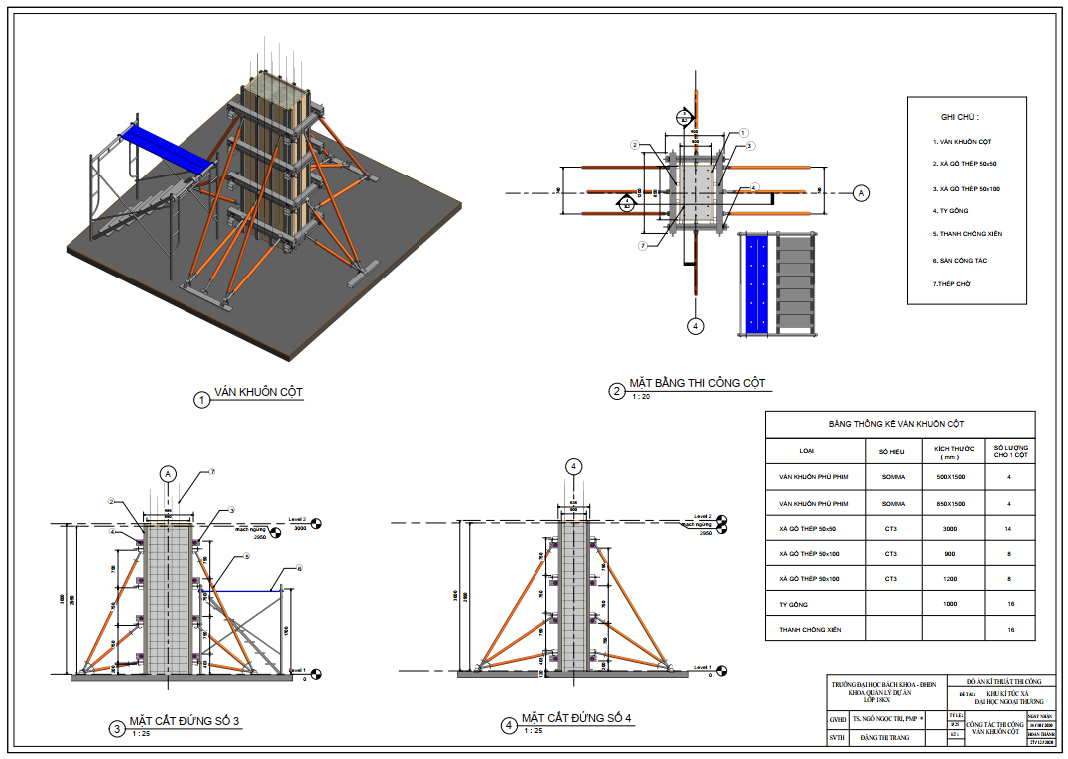1068x759 pixels.
Task: Select the blue work platform in the 3D view
Action: pyautogui.click(x=164, y=150)
